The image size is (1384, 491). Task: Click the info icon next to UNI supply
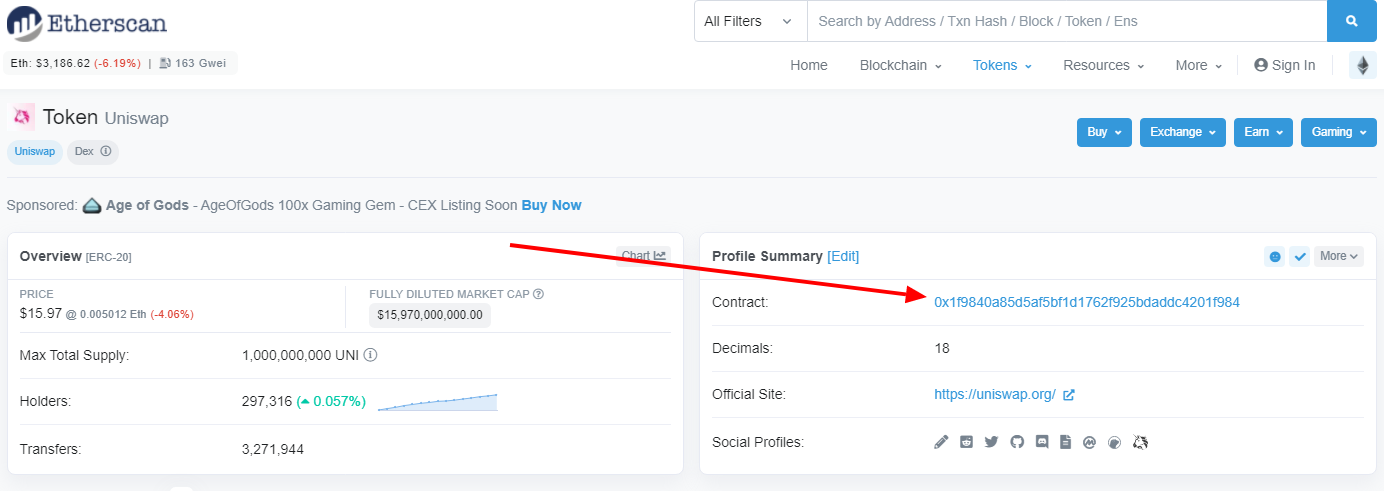(x=370, y=355)
